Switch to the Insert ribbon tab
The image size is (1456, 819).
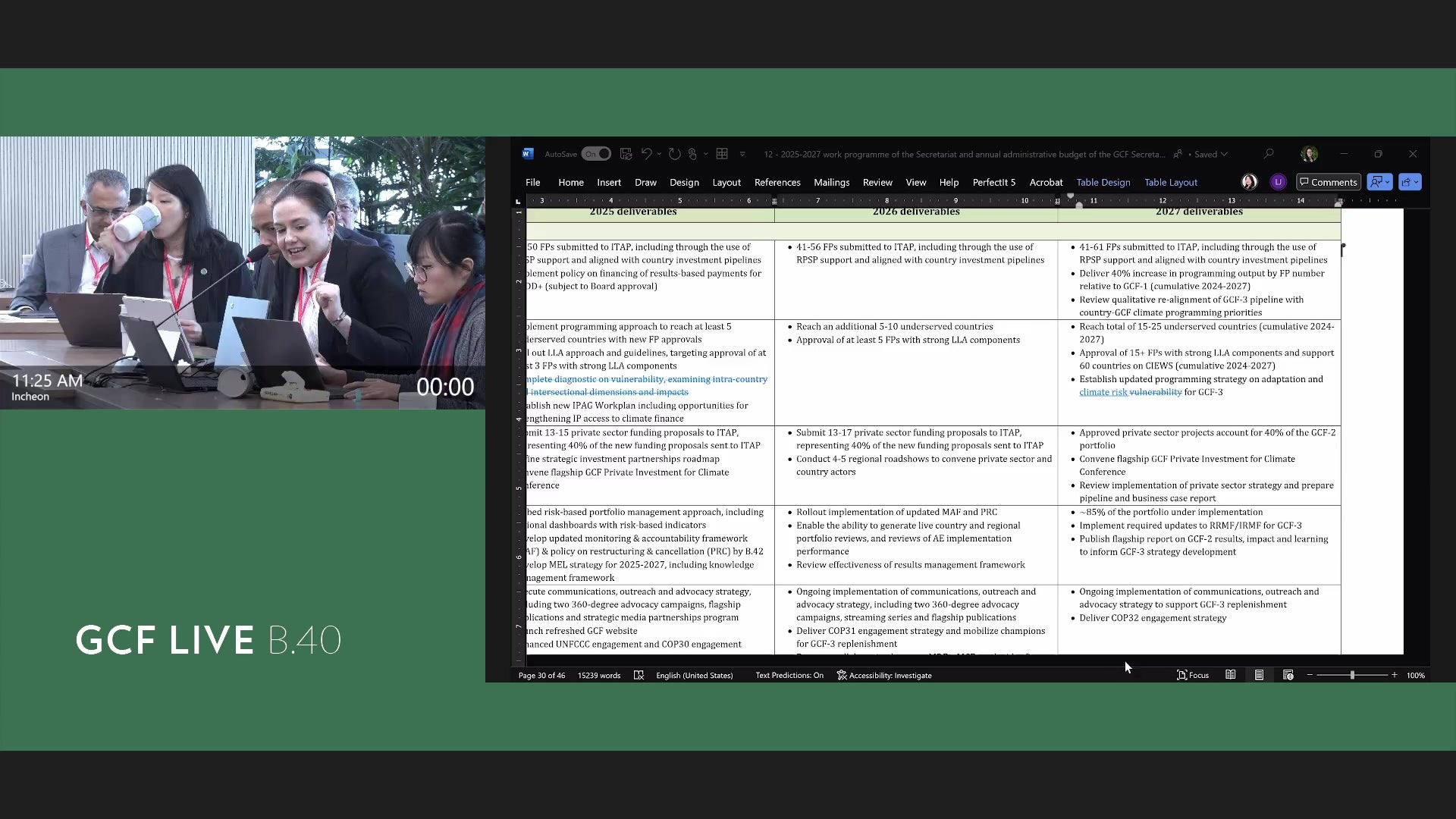click(x=609, y=182)
